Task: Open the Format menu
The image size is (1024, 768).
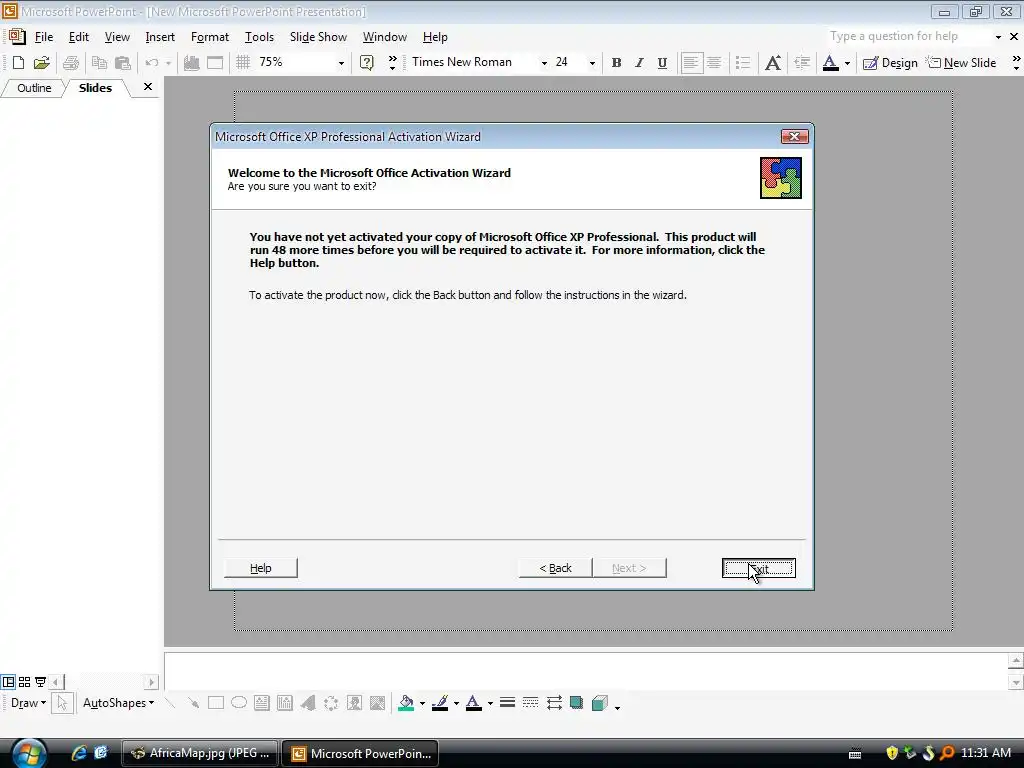Action: (210, 37)
